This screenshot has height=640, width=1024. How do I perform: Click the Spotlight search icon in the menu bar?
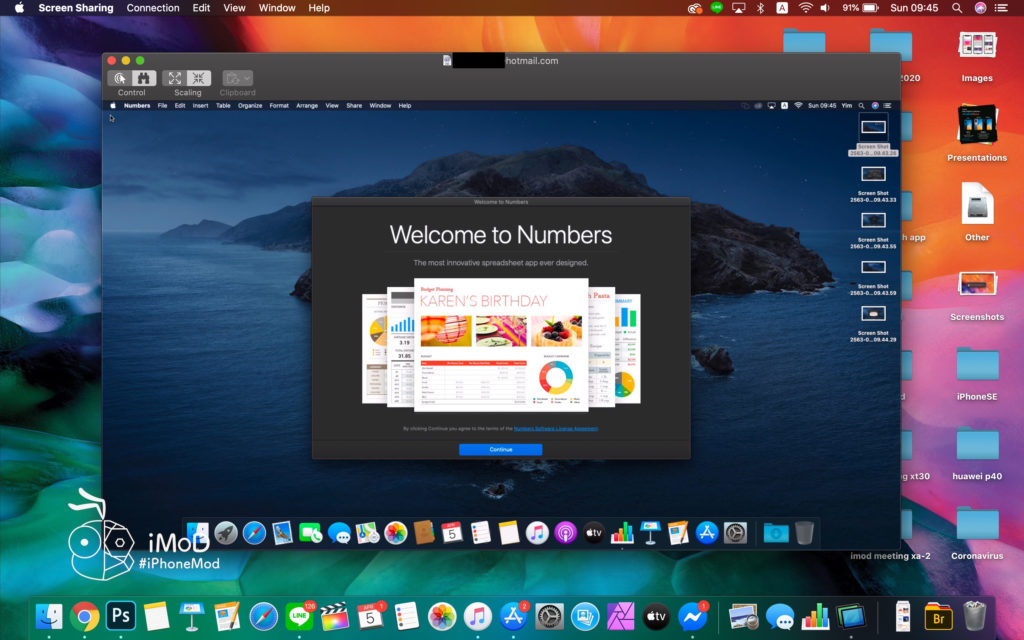tap(955, 8)
